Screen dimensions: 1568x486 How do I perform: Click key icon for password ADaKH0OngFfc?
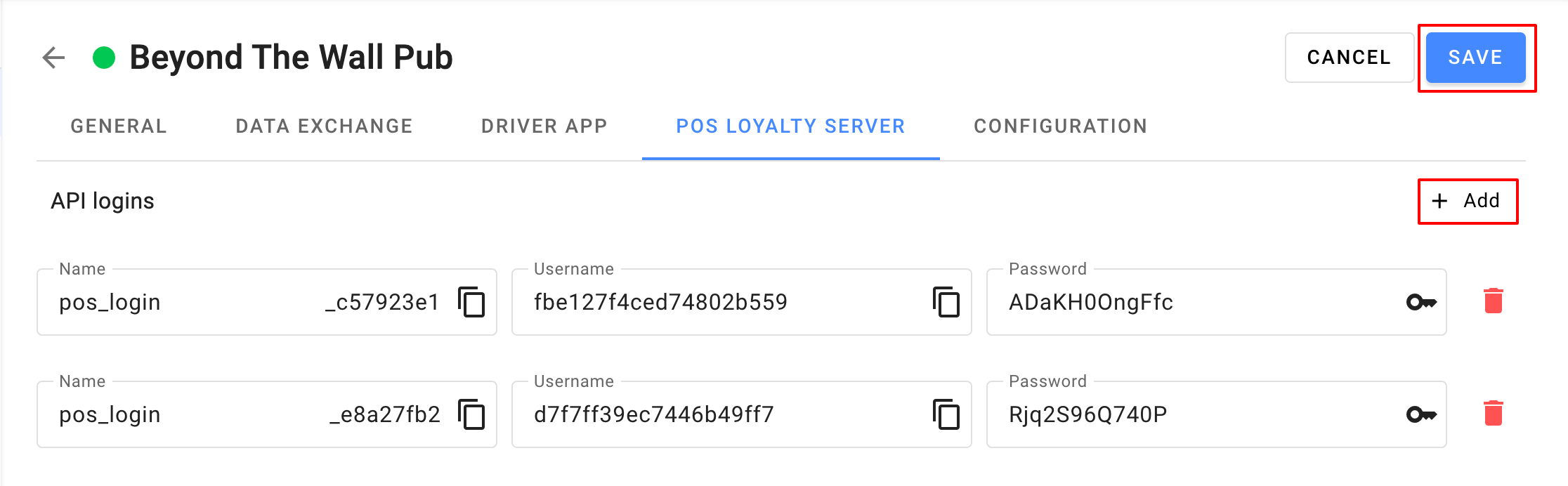1421,303
